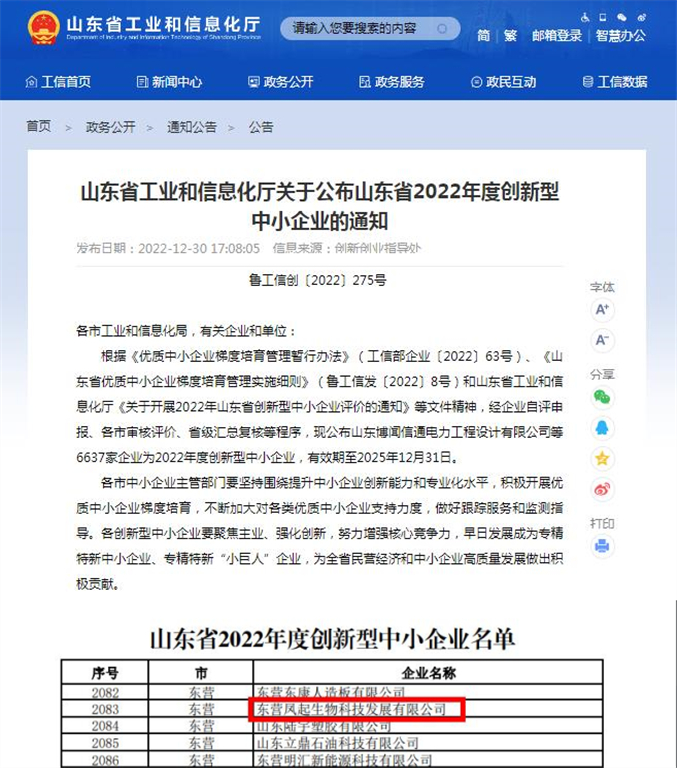Click 通知公告 in breadcrumb
This screenshot has height=768, width=677.
[192, 127]
